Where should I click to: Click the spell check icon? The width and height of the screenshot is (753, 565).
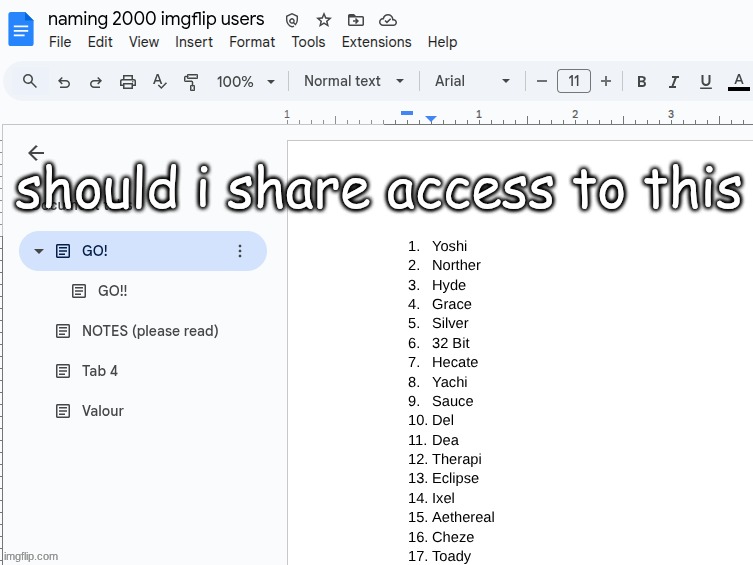pos(160,82)
